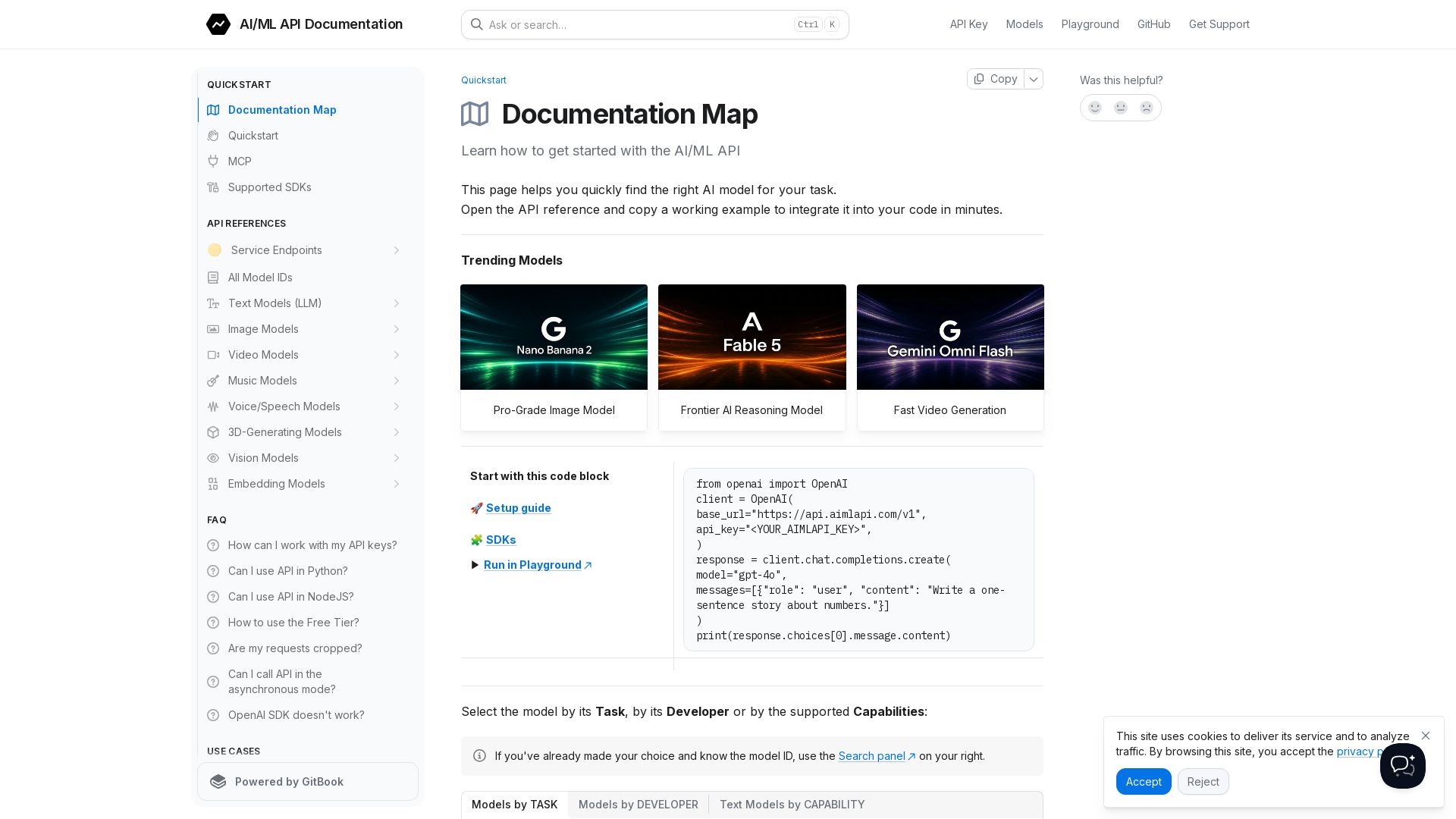Expand the Text Models (LLM) chevron
The width and height of the screenshot is (1456, 819).
coord(397,303)
